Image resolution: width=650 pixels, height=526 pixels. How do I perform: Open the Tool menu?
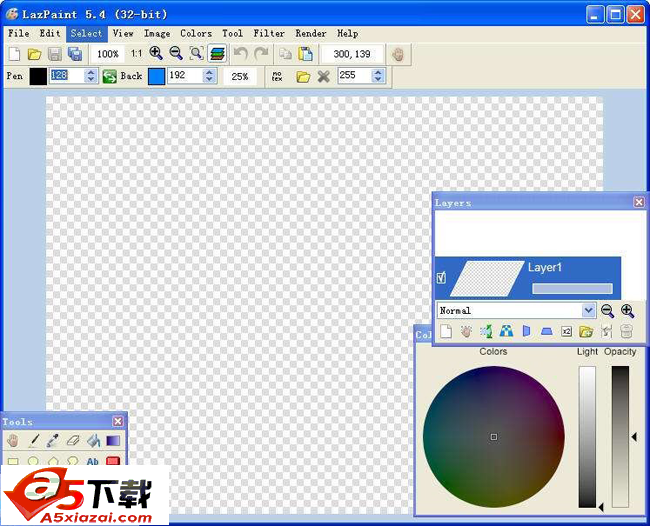pos(232,34)
